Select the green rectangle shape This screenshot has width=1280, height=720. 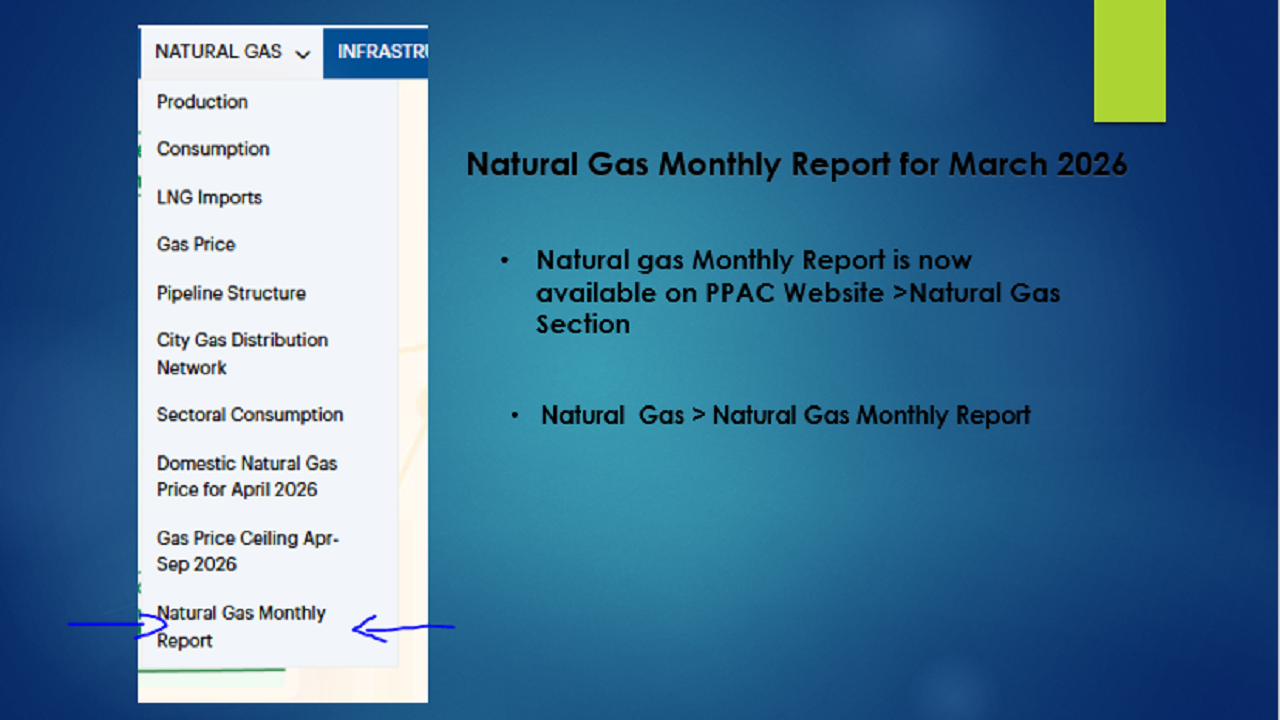1129,61
